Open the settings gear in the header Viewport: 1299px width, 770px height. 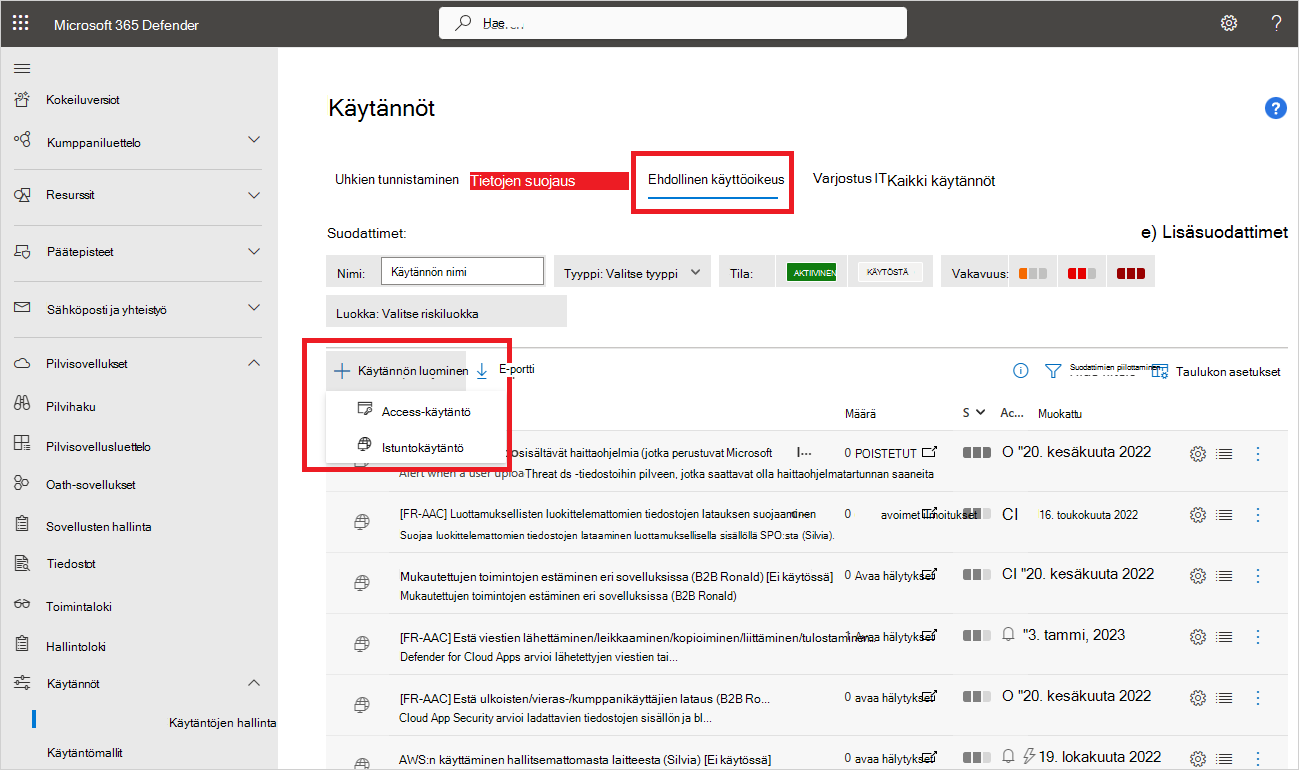pyautogui.click(x=1229, y=23)
